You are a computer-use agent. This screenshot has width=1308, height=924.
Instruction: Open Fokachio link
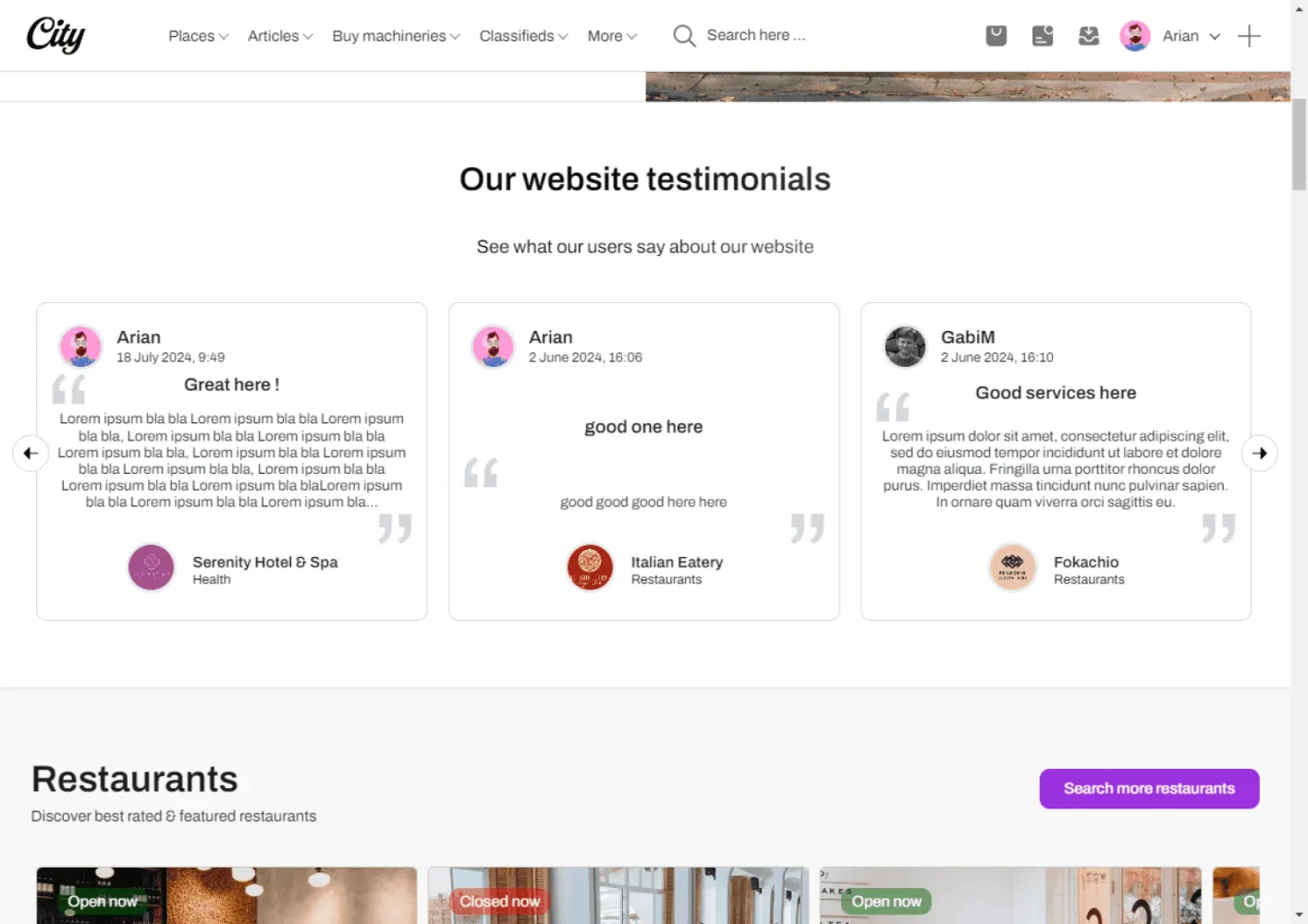point(1086,562)
